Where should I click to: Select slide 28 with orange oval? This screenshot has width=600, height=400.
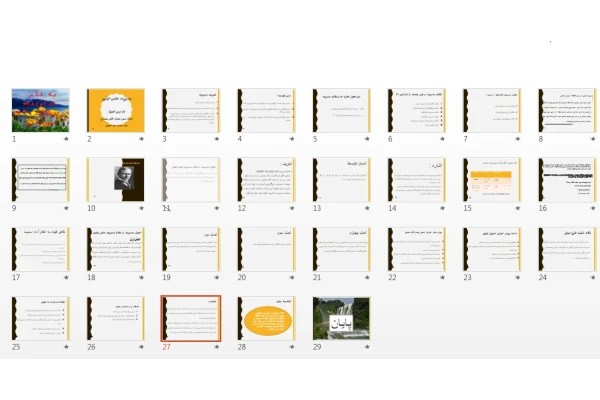click(x=266, y=318)
